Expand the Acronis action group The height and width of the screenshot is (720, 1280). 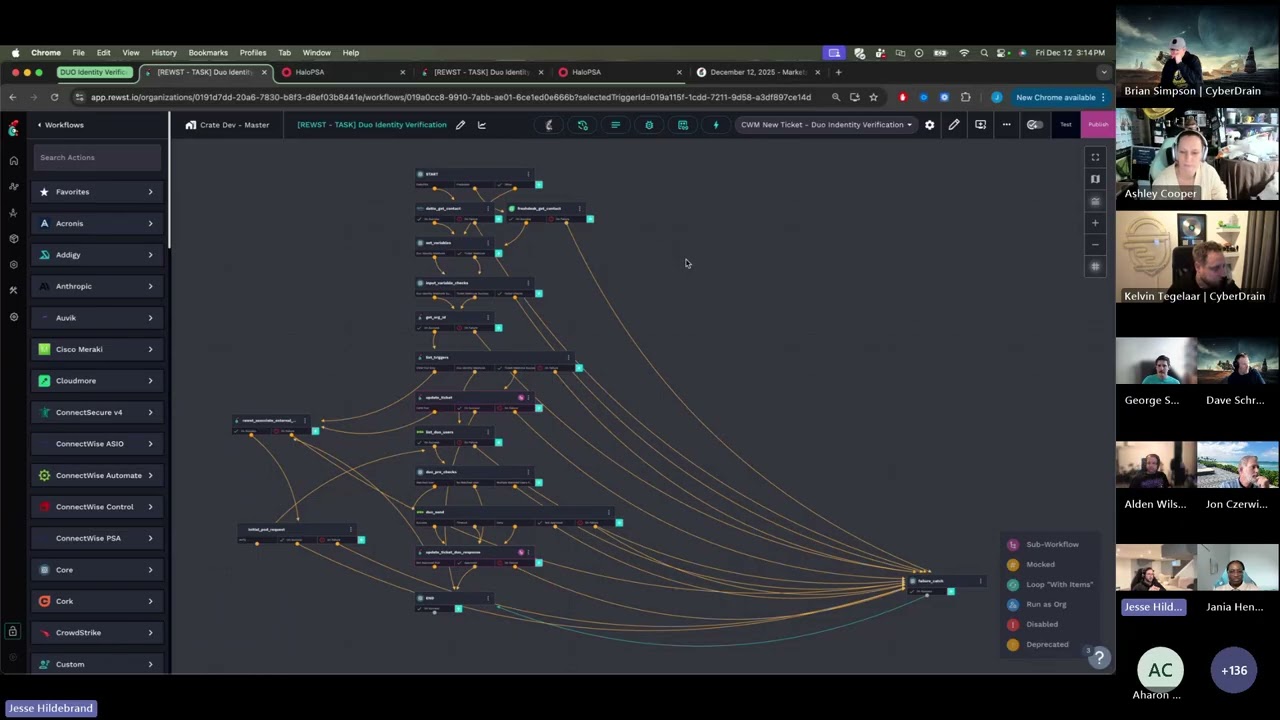pyautogui.click(x=97, y=223)
